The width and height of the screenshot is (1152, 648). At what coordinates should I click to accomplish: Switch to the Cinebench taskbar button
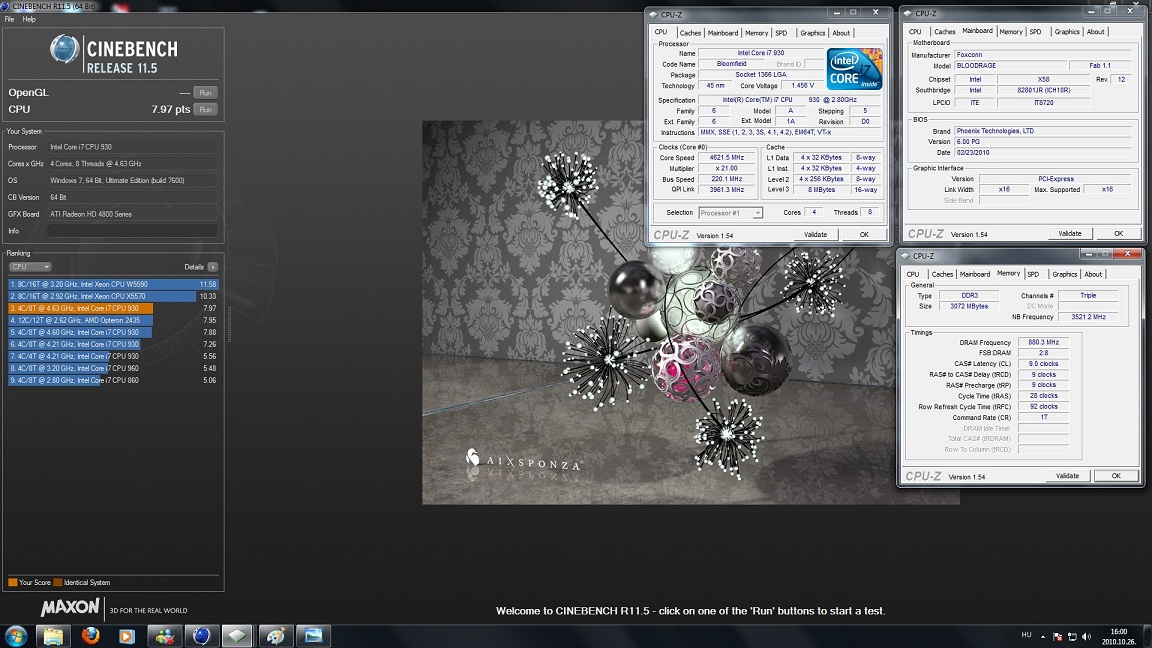point(201,636)
